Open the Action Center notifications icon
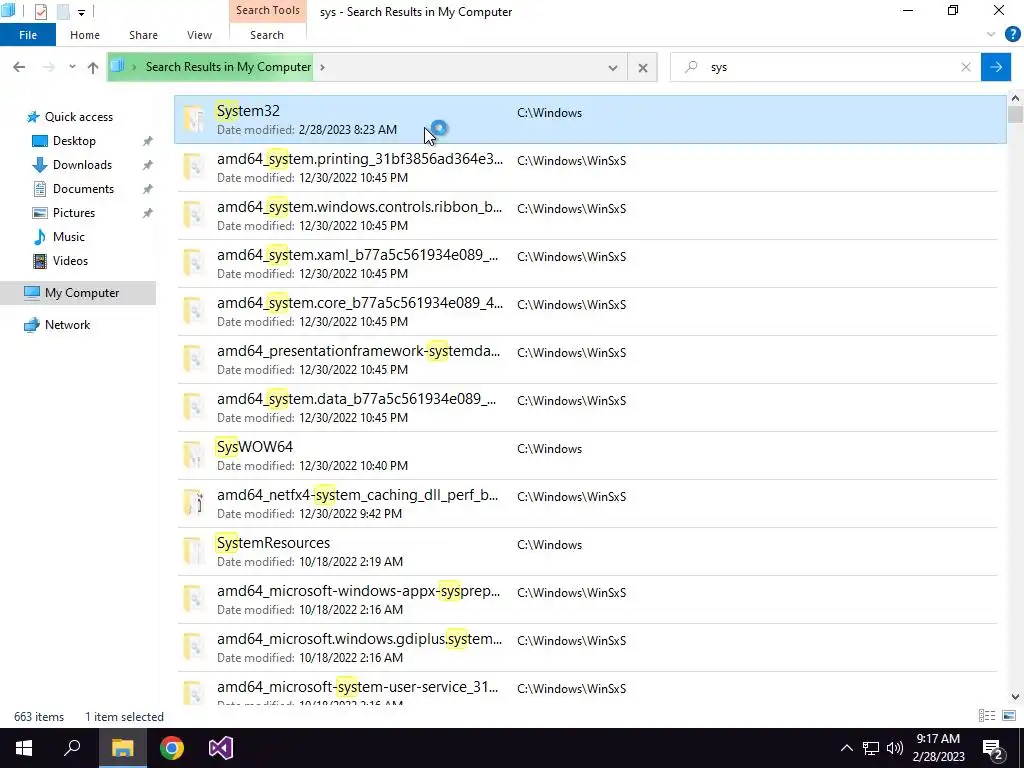 [x=992, y=749]
